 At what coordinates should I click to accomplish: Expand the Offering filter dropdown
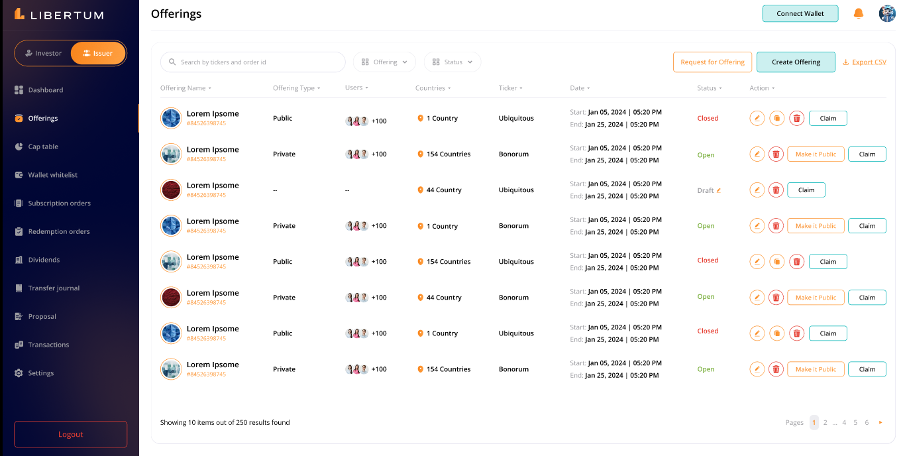pyautogui.click(x=385, y=62)
